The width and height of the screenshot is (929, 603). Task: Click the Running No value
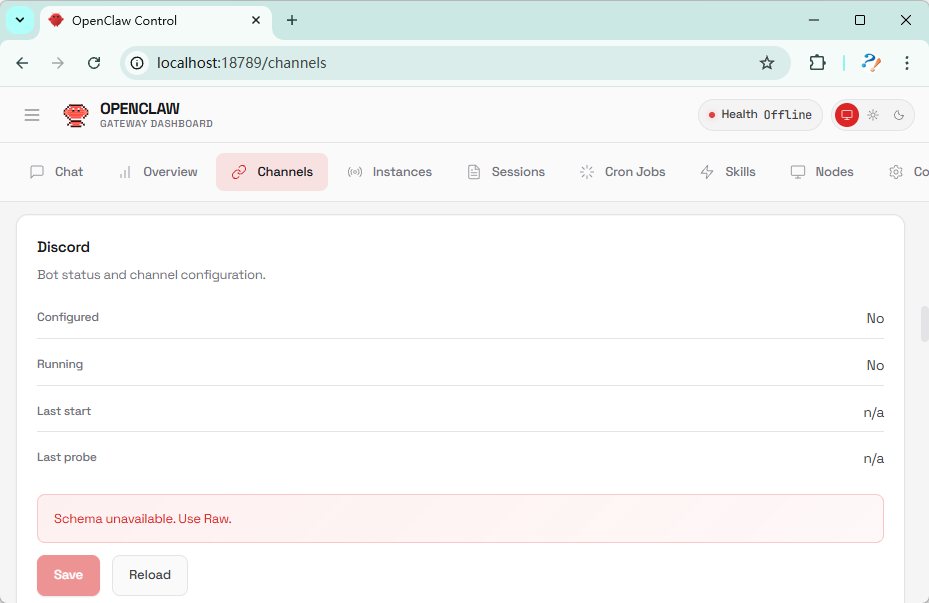875,365
